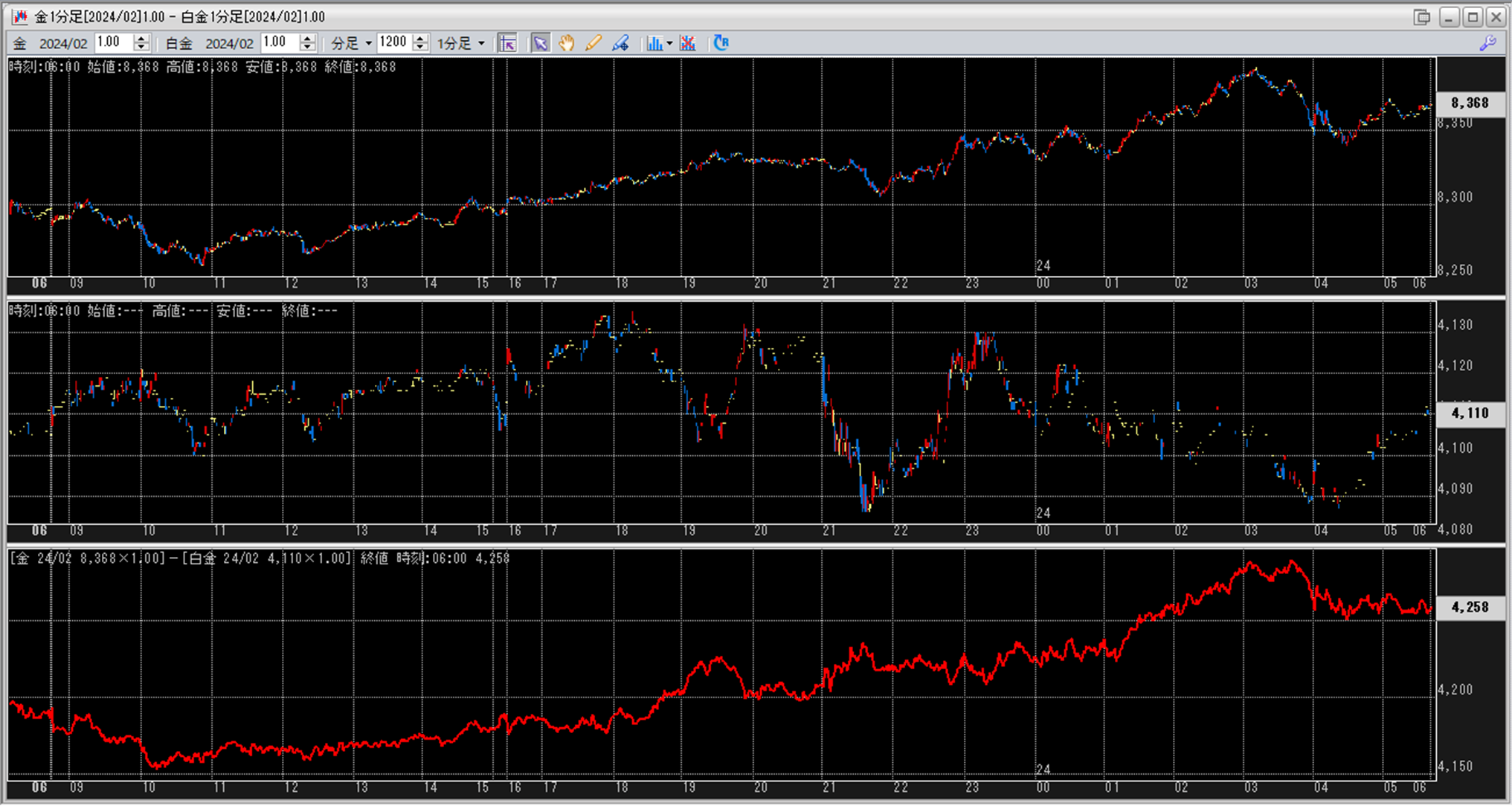Click the 1200 bar count field
The width and height of the screenshot is (1512, 806).
[x=394, y=42]
